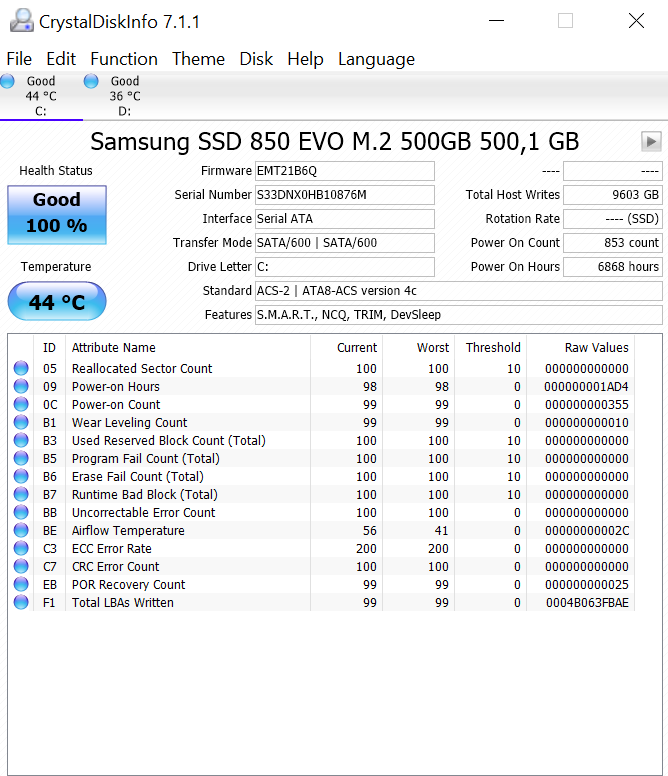Click status icon for Reallocated Sector Count

pos(21,368)
